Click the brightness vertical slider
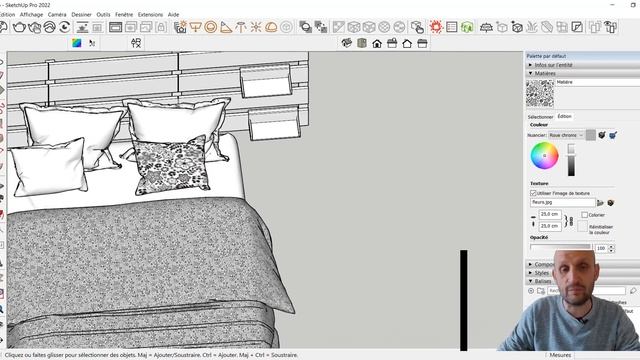 571,160
